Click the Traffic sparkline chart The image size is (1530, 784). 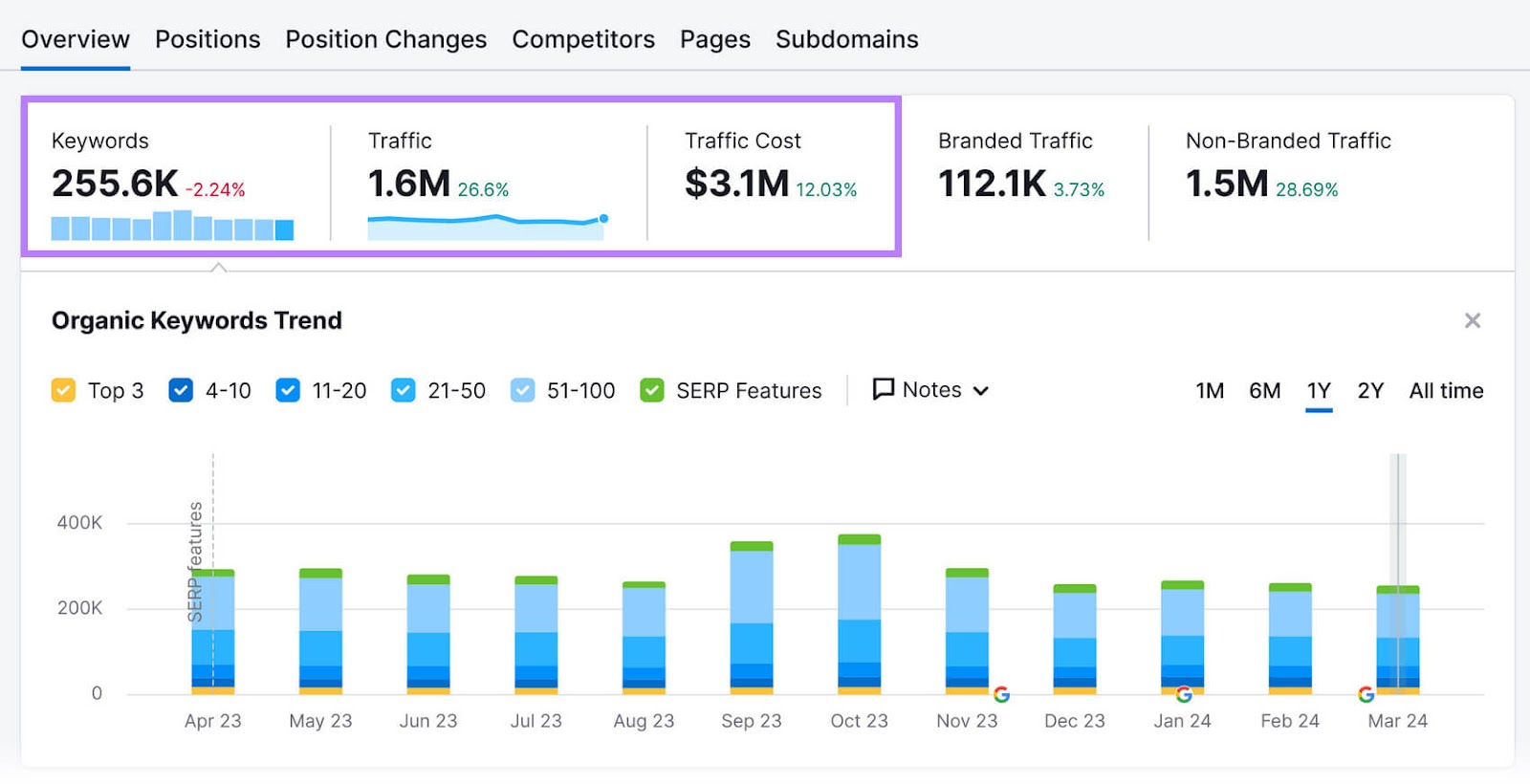(487, 226)
